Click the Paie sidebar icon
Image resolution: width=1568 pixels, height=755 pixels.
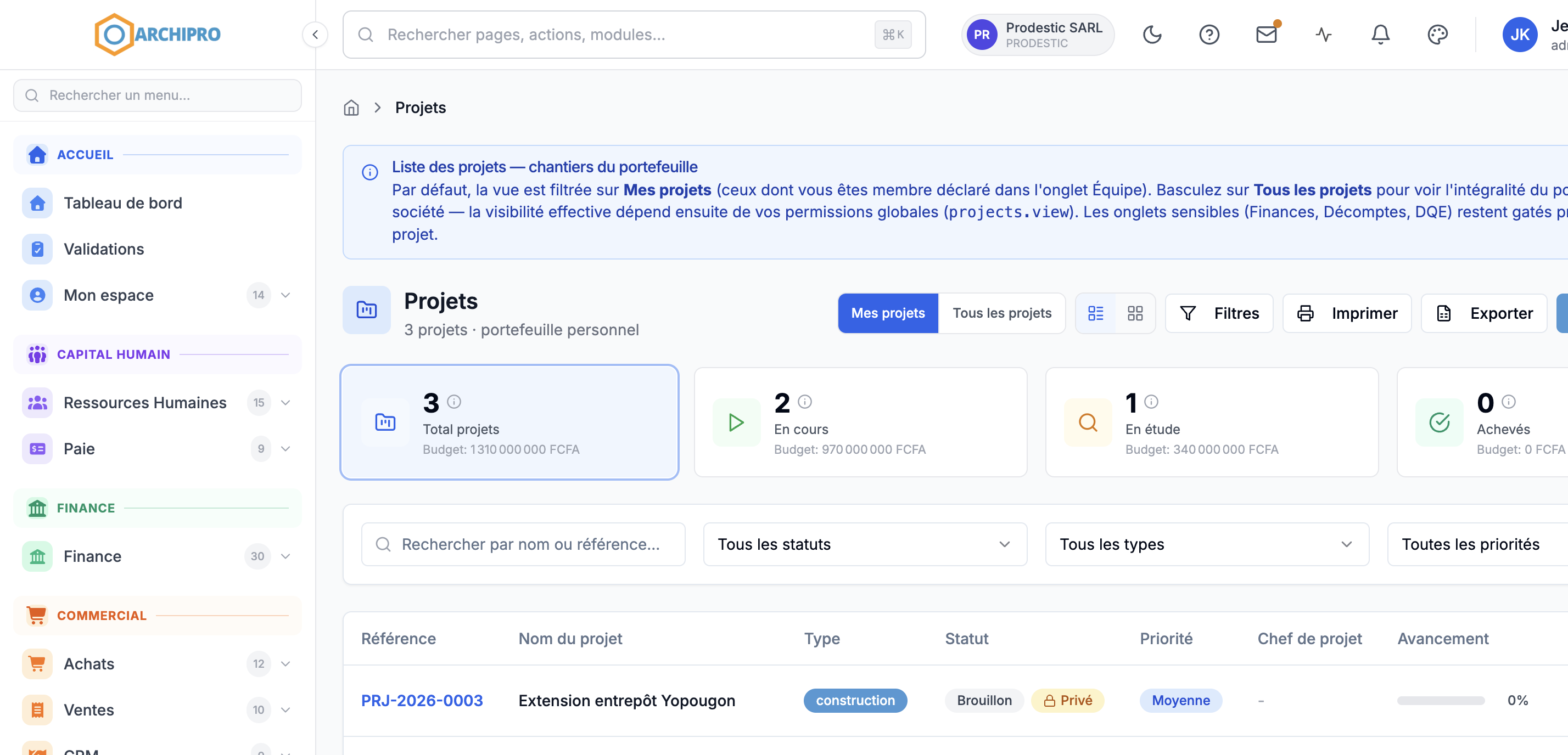click(37, 449)
